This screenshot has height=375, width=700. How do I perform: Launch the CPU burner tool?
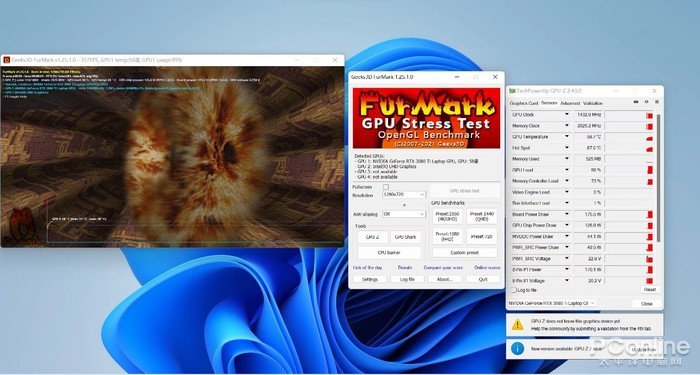tap(389, 253)
